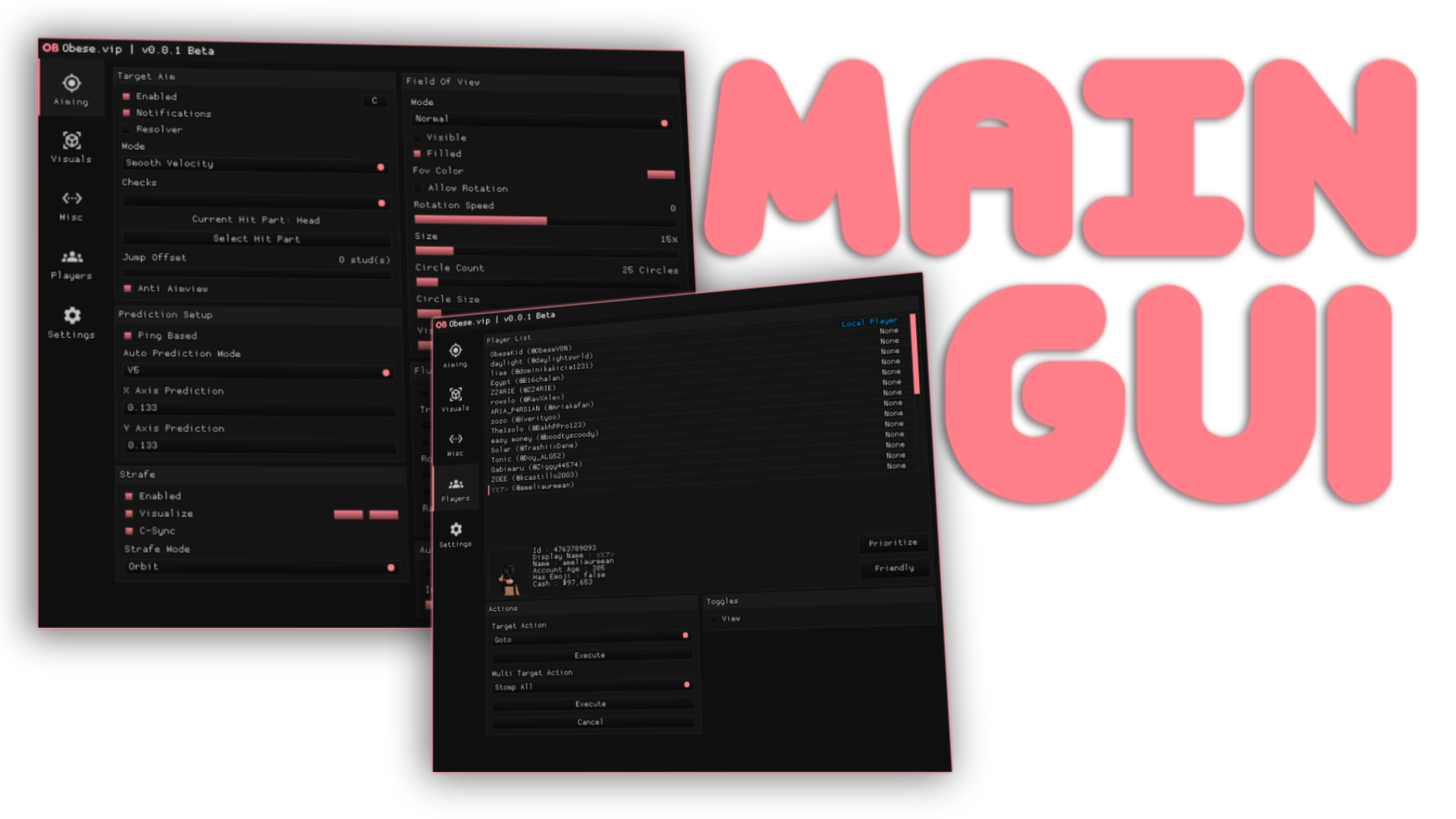Select daylight in the Player List

(541, 359)
